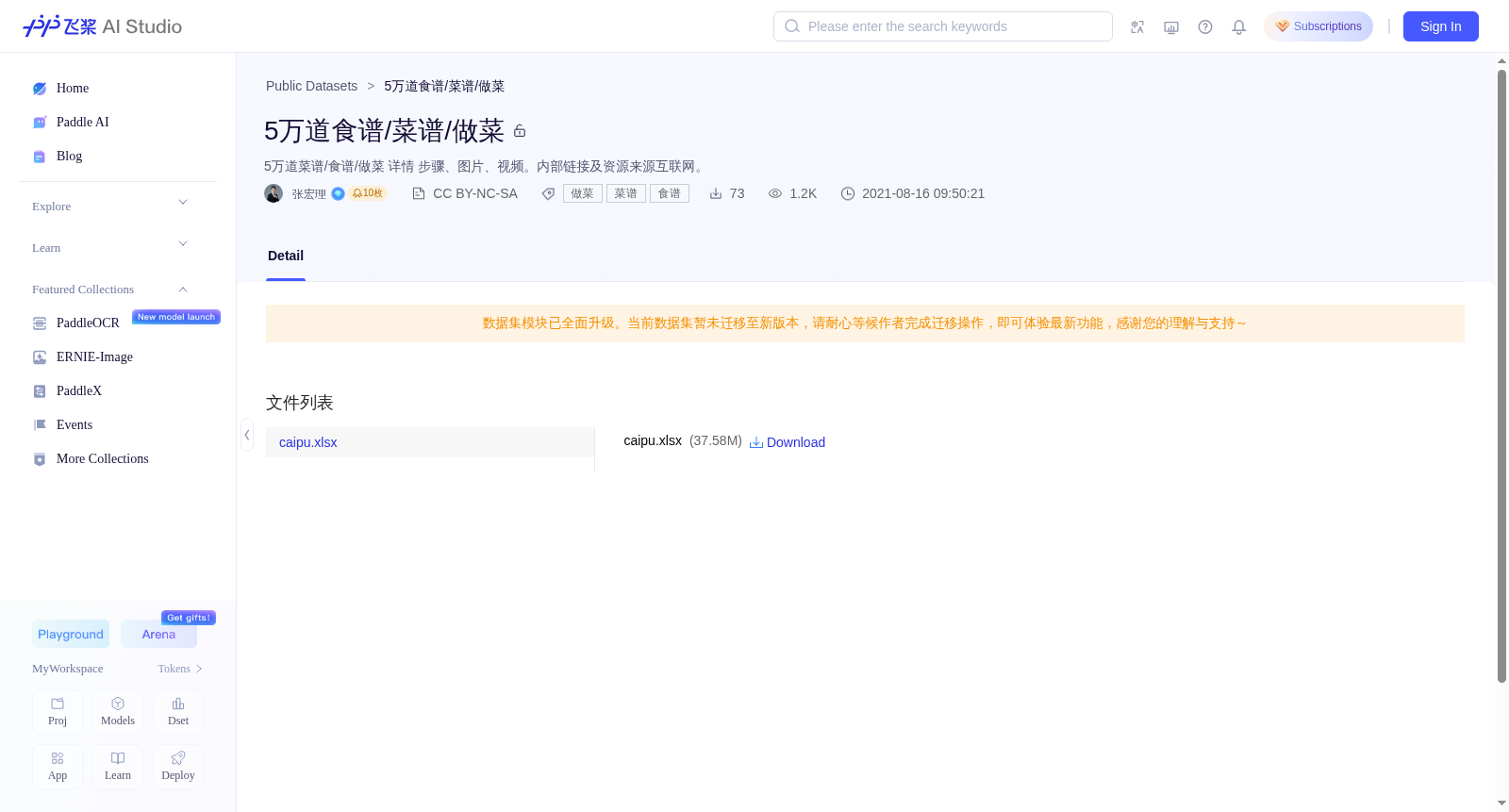1509x812 pixels.
Task: Open the help question mark icon
Action: (x=1205, y=27)
